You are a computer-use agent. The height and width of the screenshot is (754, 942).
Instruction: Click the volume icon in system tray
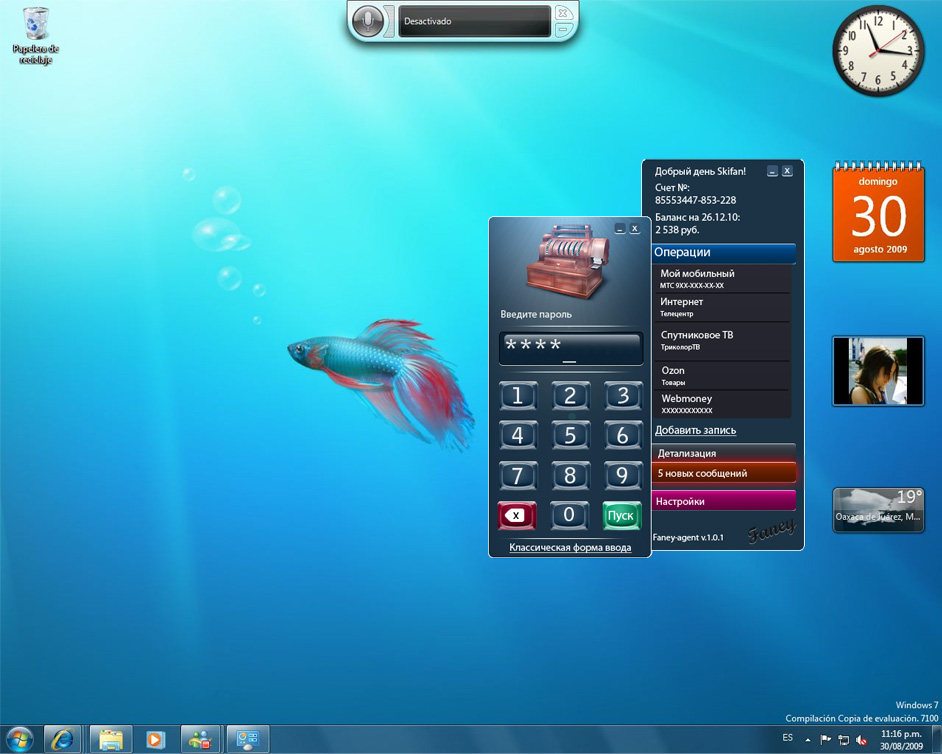tap(860, 740)
